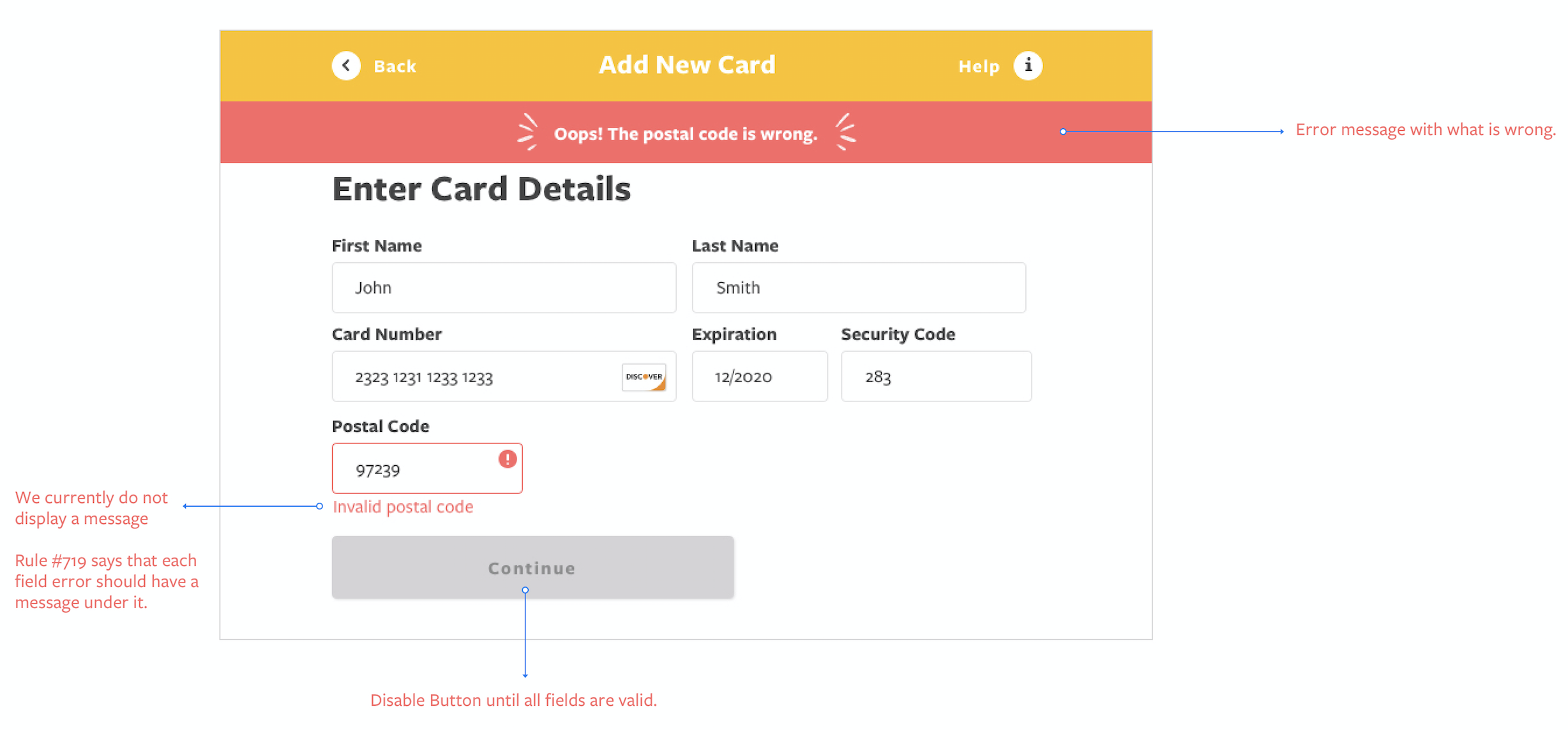Click the Add New Card header title
This screenshot has width=1568, height=730.
(686, 65)
